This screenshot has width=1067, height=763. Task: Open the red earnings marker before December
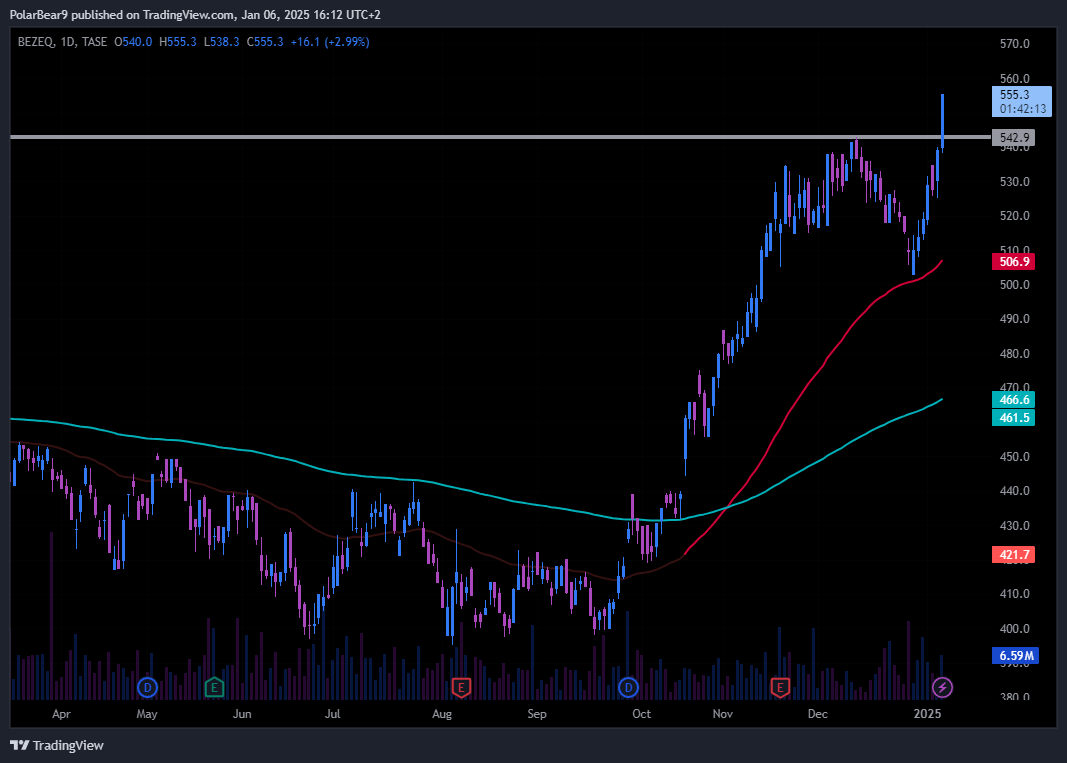tap(781, 687)
